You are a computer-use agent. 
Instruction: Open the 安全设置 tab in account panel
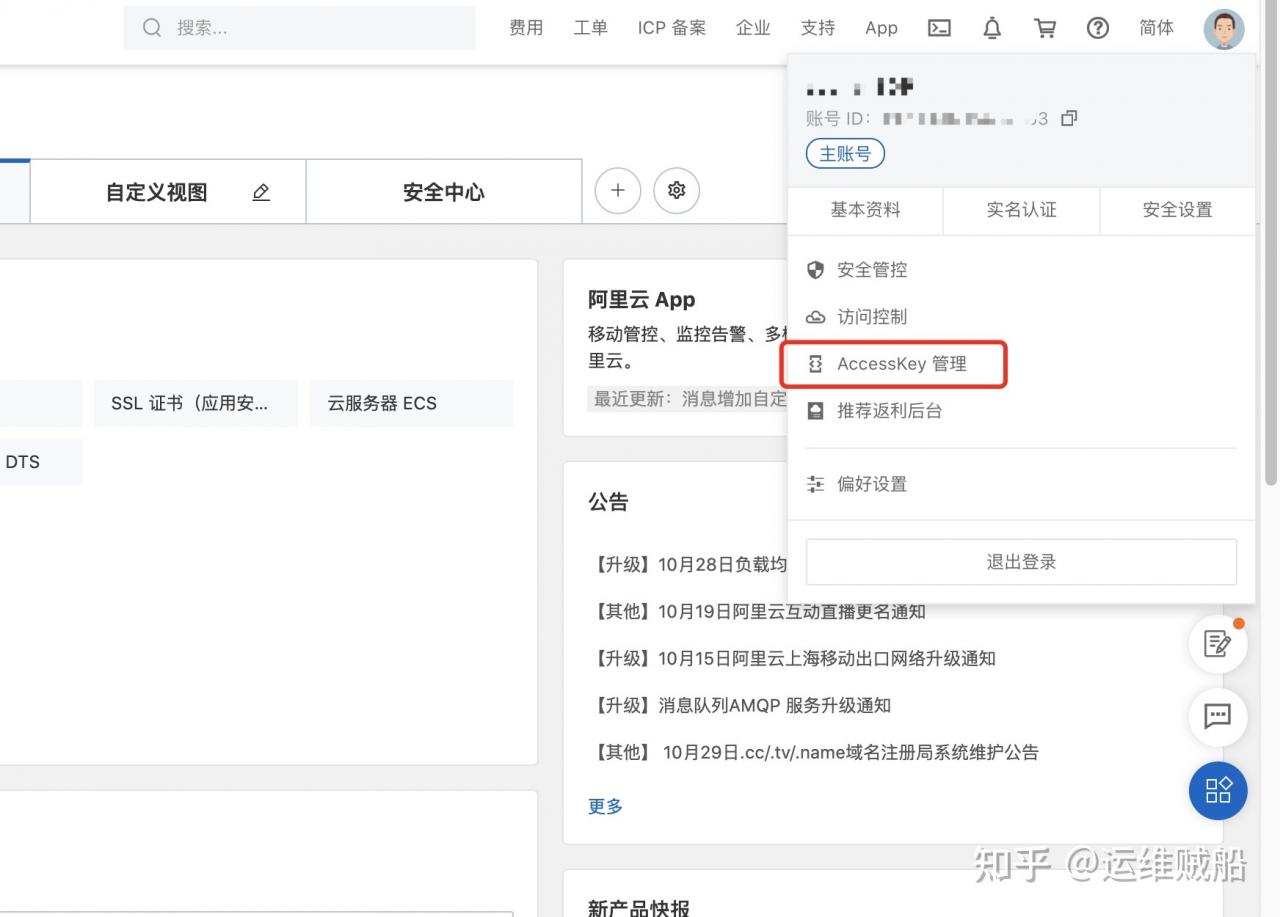tap(1177, 210)
